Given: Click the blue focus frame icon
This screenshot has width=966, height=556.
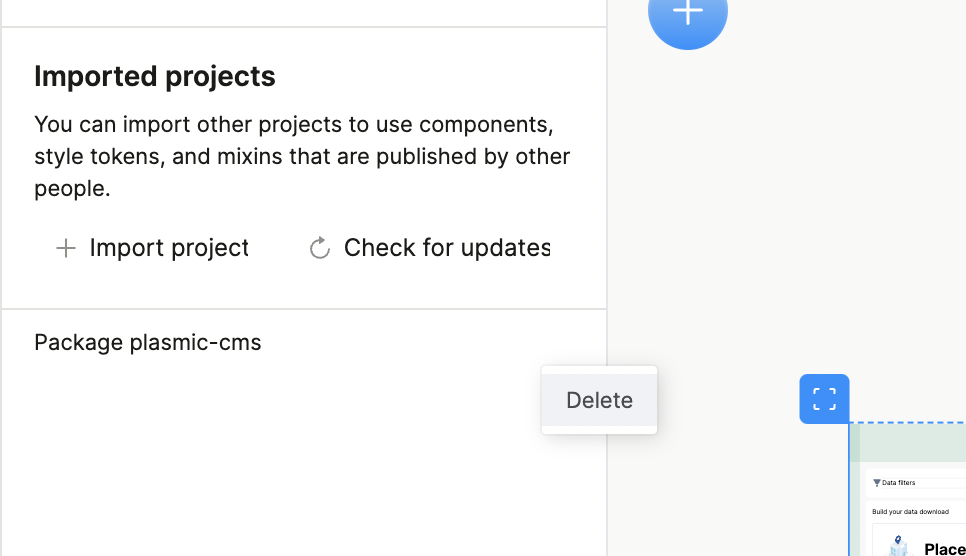Looking at the screenshot, I should click(x=824, y=399).
